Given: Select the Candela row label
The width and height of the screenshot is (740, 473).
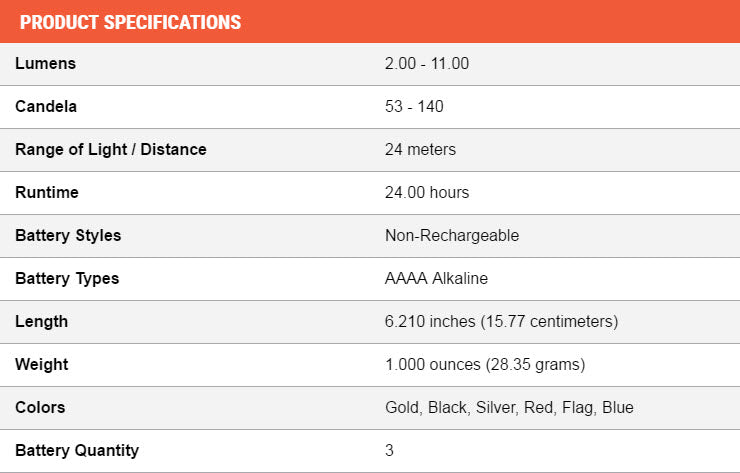Looking at the screenshot, I should (x=46, y=106).
